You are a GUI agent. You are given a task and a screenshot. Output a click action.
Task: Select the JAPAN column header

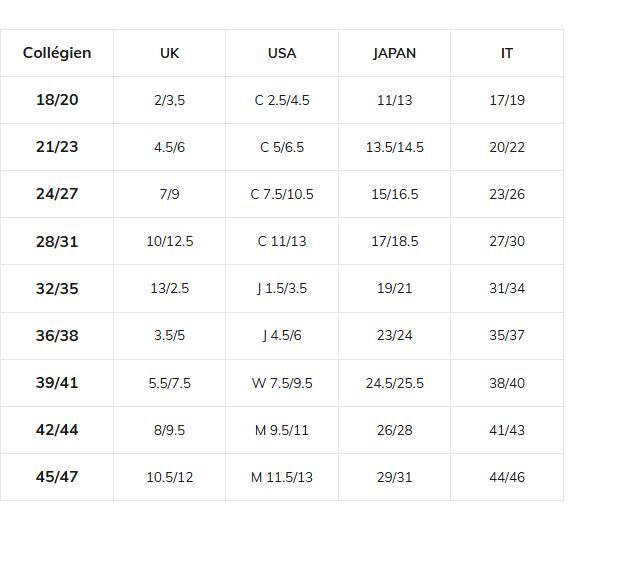(394, 53)
